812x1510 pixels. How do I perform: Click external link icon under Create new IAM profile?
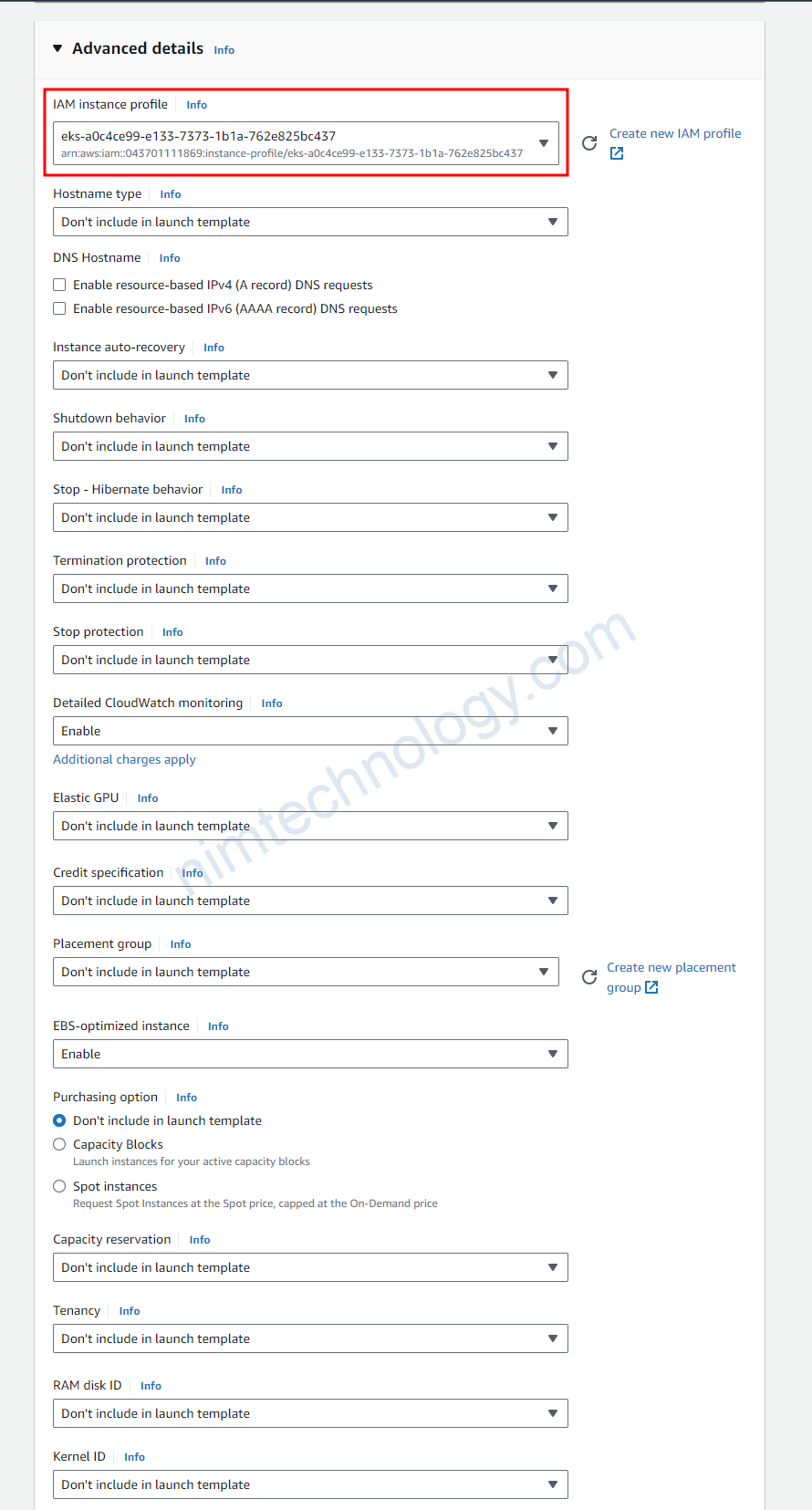click(617, 153)
